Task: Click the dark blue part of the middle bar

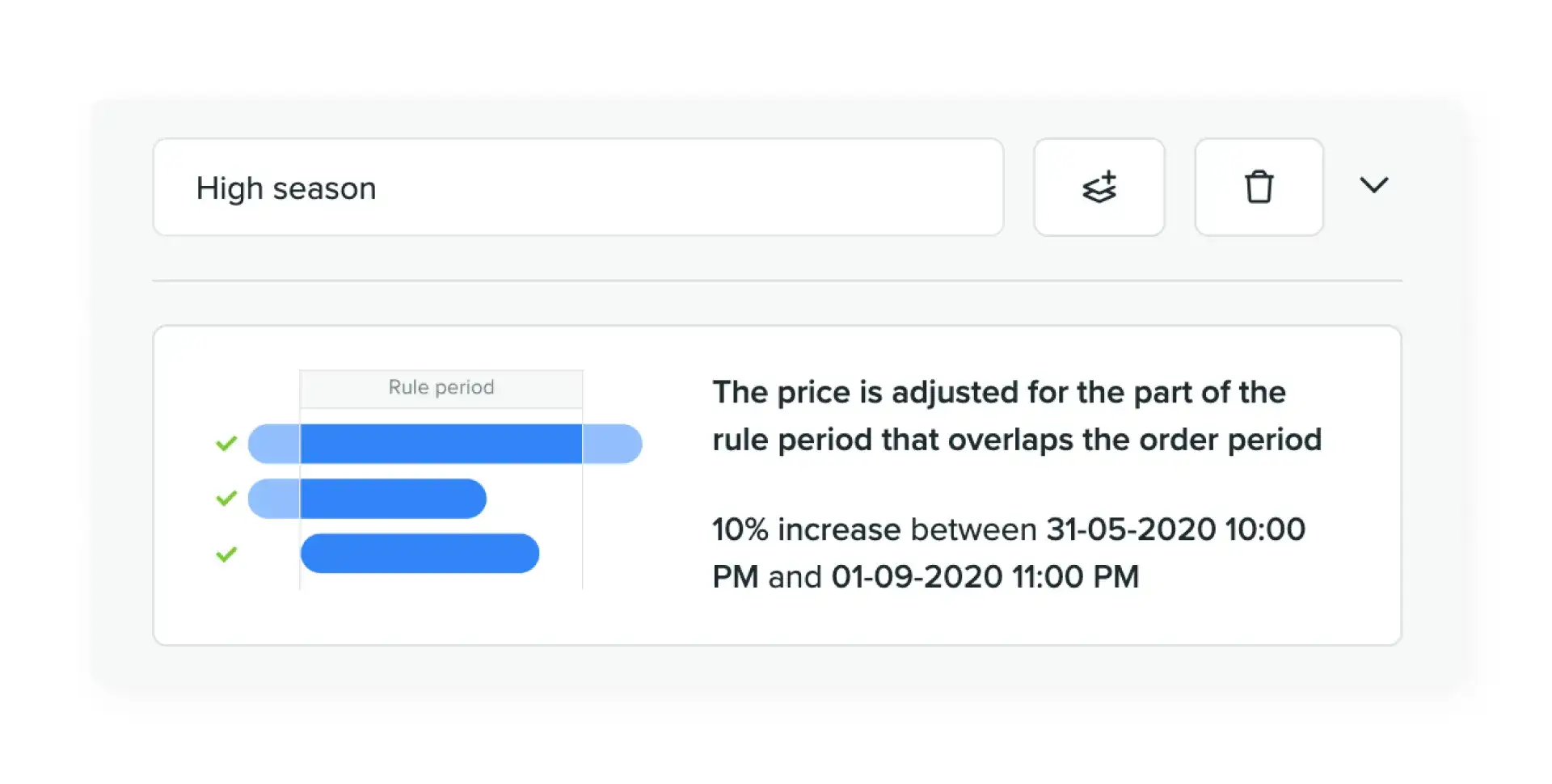Action: point(393,499)
